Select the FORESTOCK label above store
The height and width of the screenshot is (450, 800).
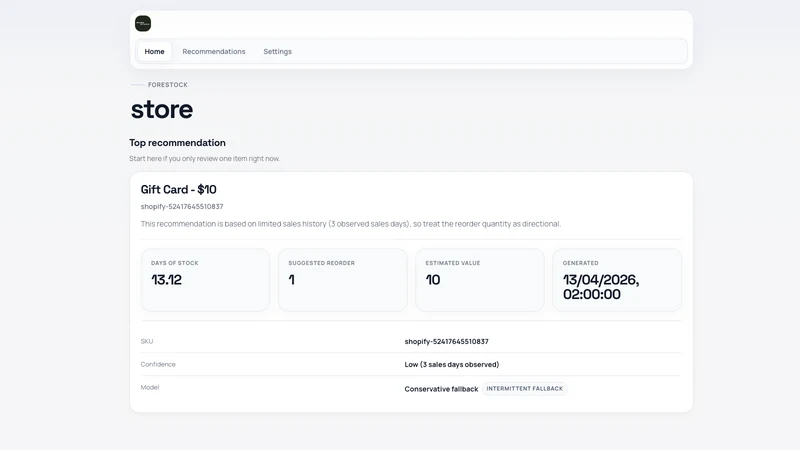click(x=168, y=85)
